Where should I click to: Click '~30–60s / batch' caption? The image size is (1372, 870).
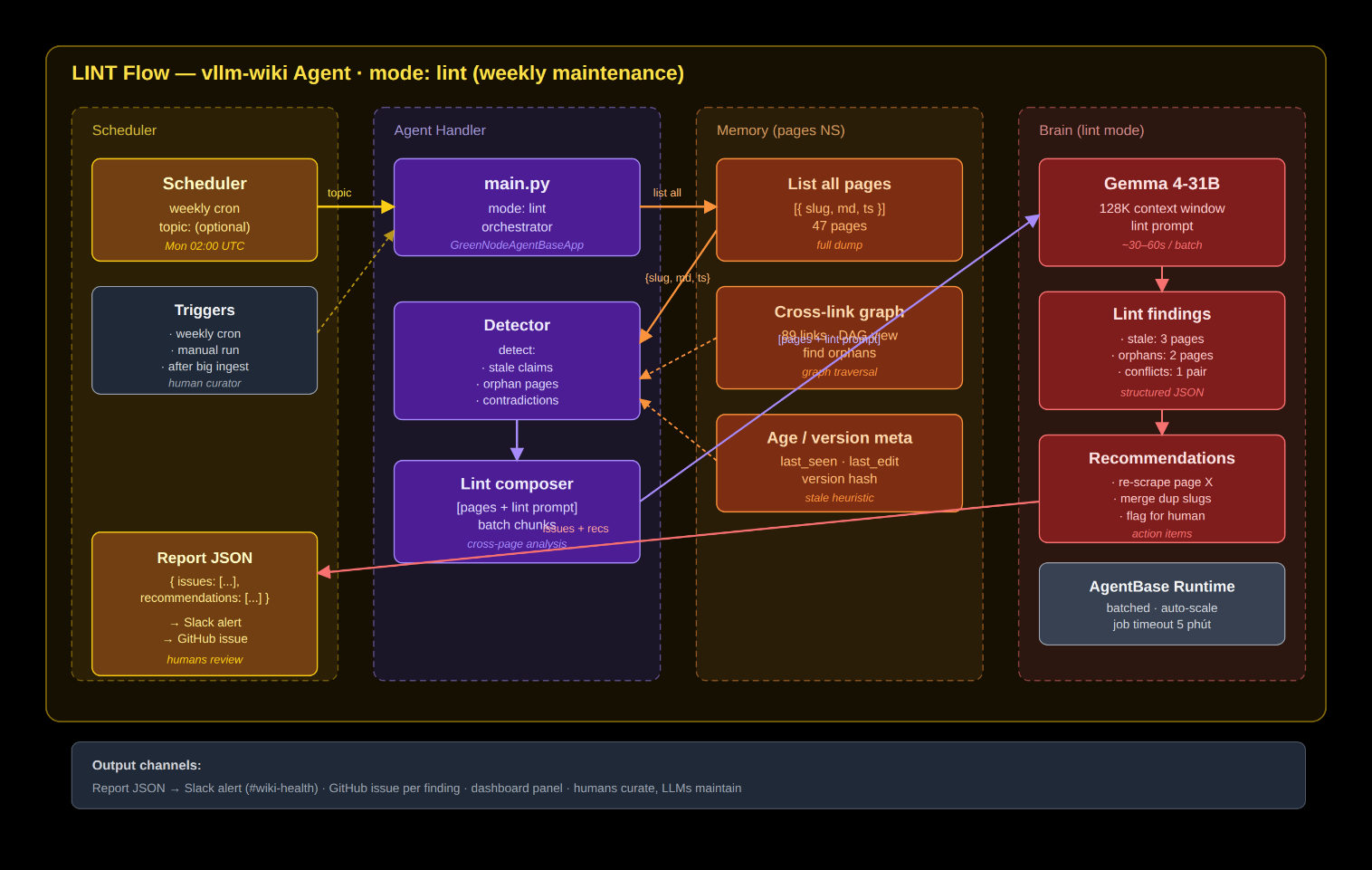click(1162, 245)
